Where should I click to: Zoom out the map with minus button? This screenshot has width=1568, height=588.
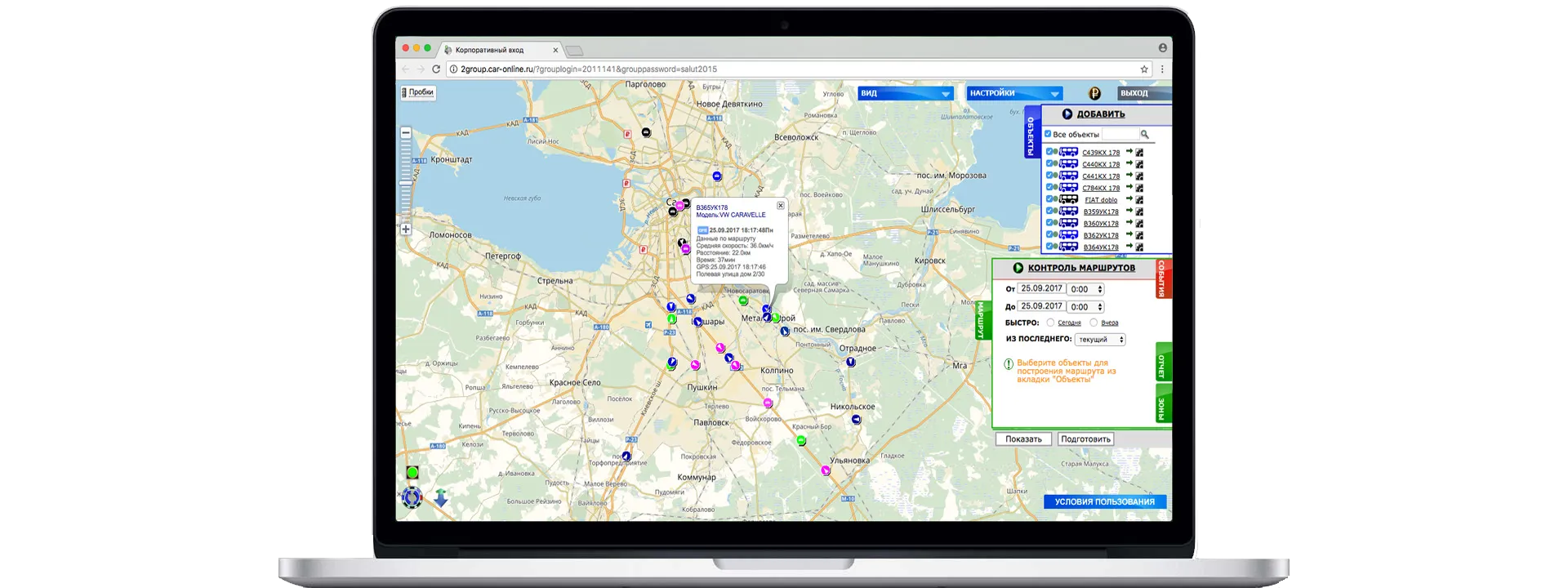pos(406,132)
